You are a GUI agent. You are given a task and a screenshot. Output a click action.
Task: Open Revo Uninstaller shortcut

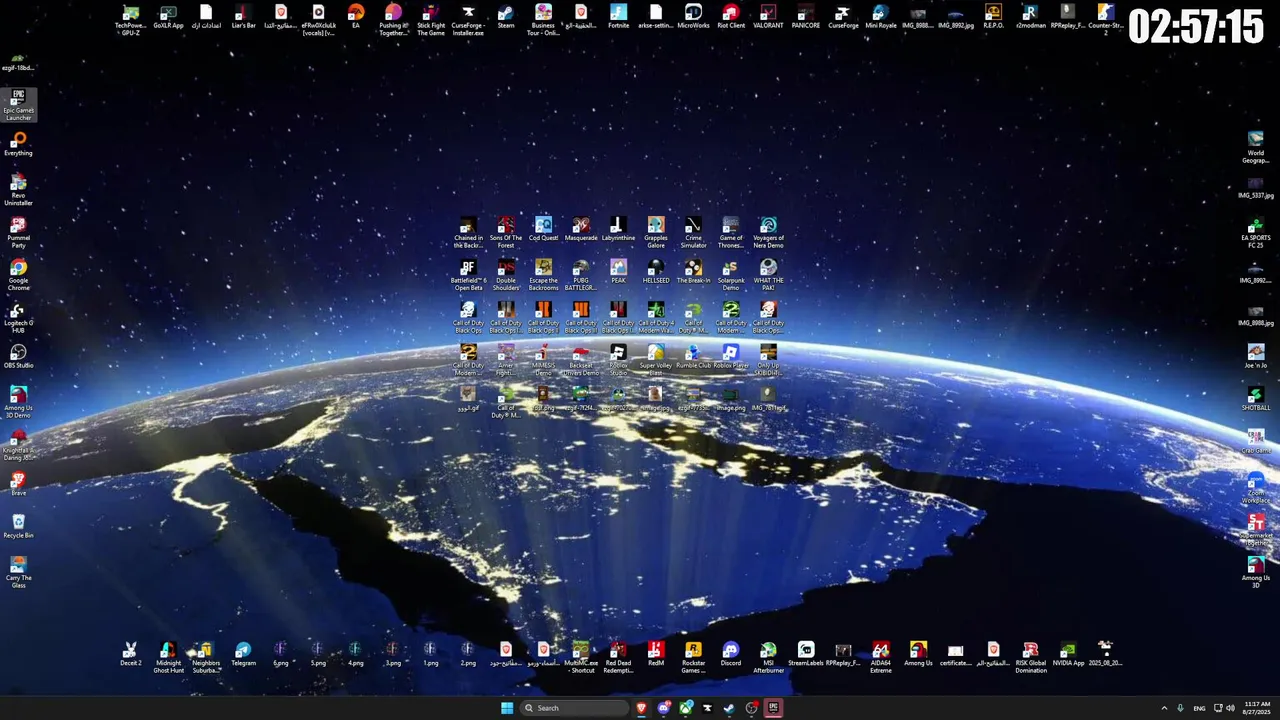pos(18,190)
